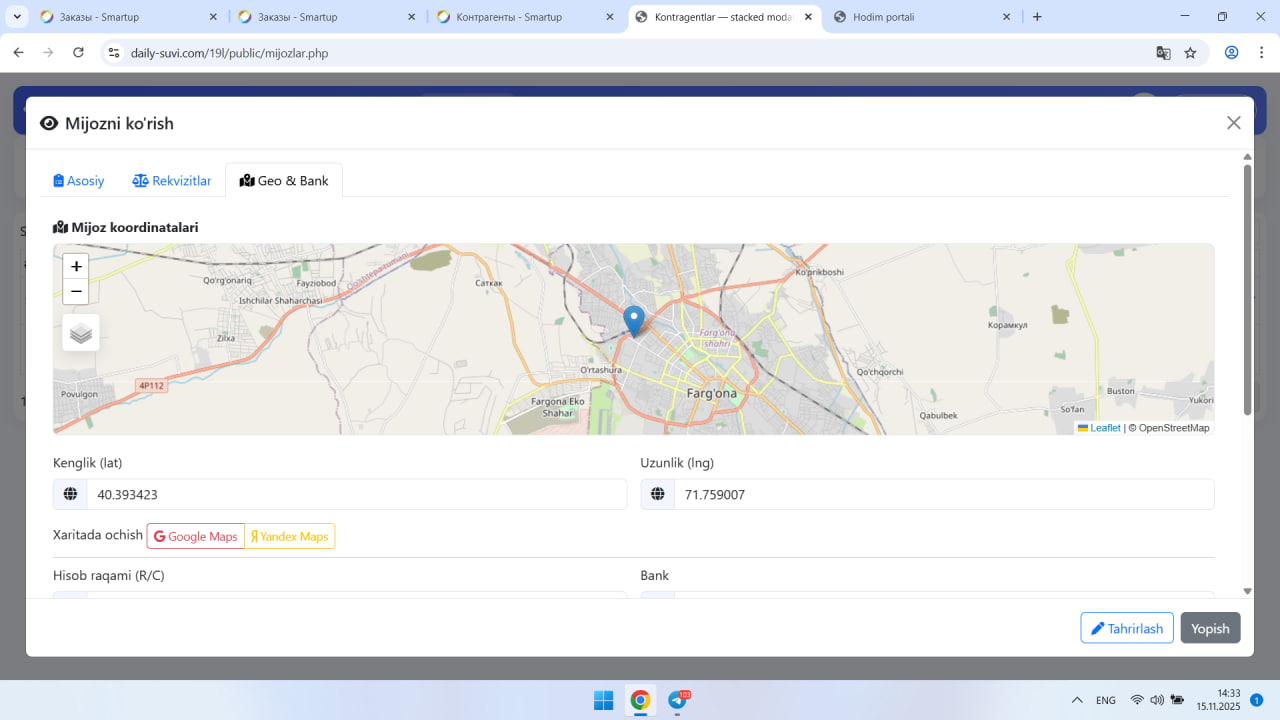Click the globe icon beside latitude field

[70, 494]
